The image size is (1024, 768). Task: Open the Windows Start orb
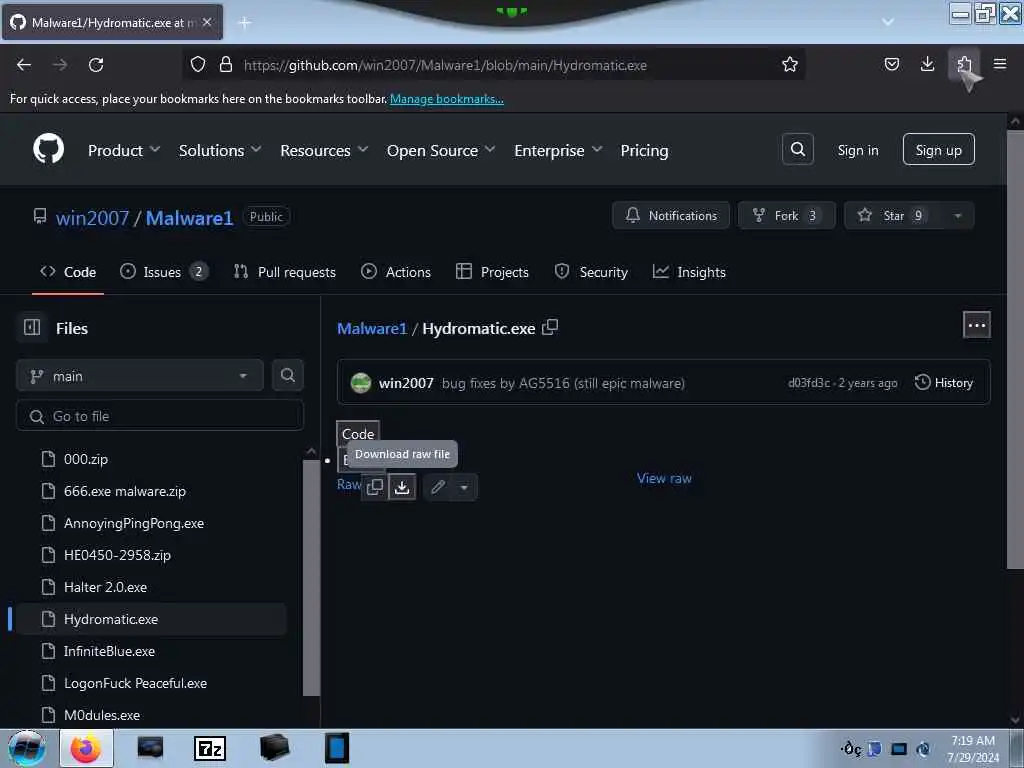pos(27,748)
